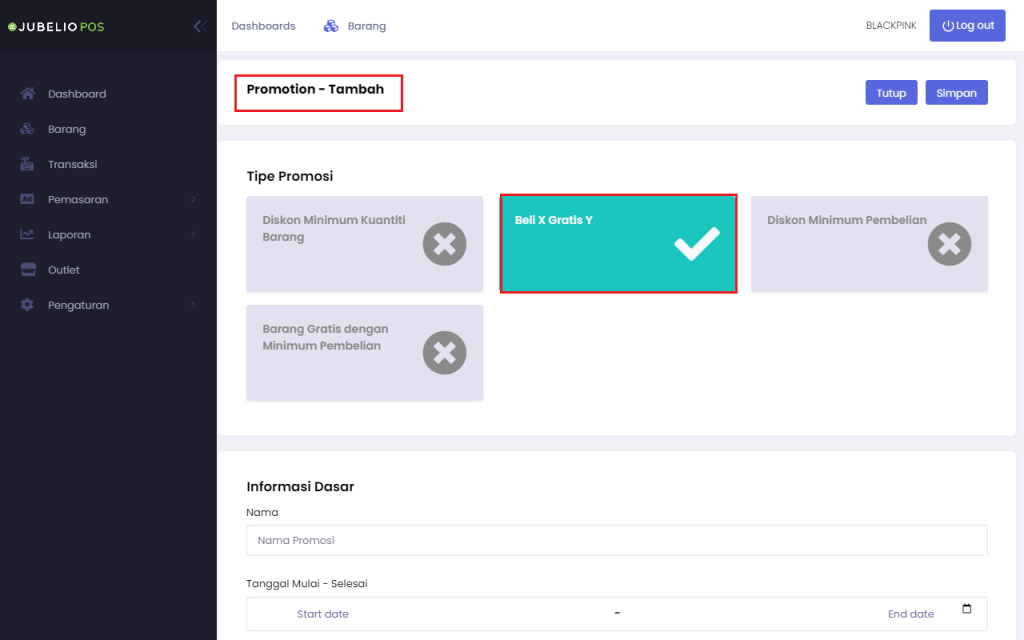Click the Tutup button
The width and height of the screenshot is (1024, 640).
tap(891, 93)
